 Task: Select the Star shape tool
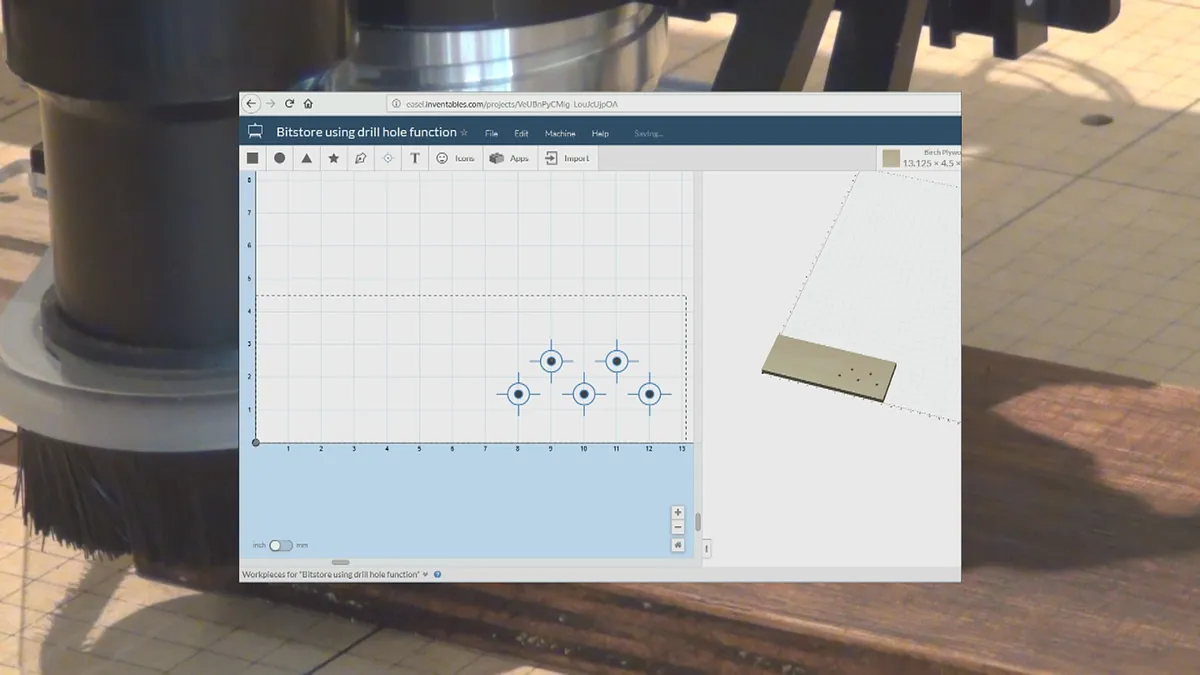pyautogui.click(x=334, y=158)
